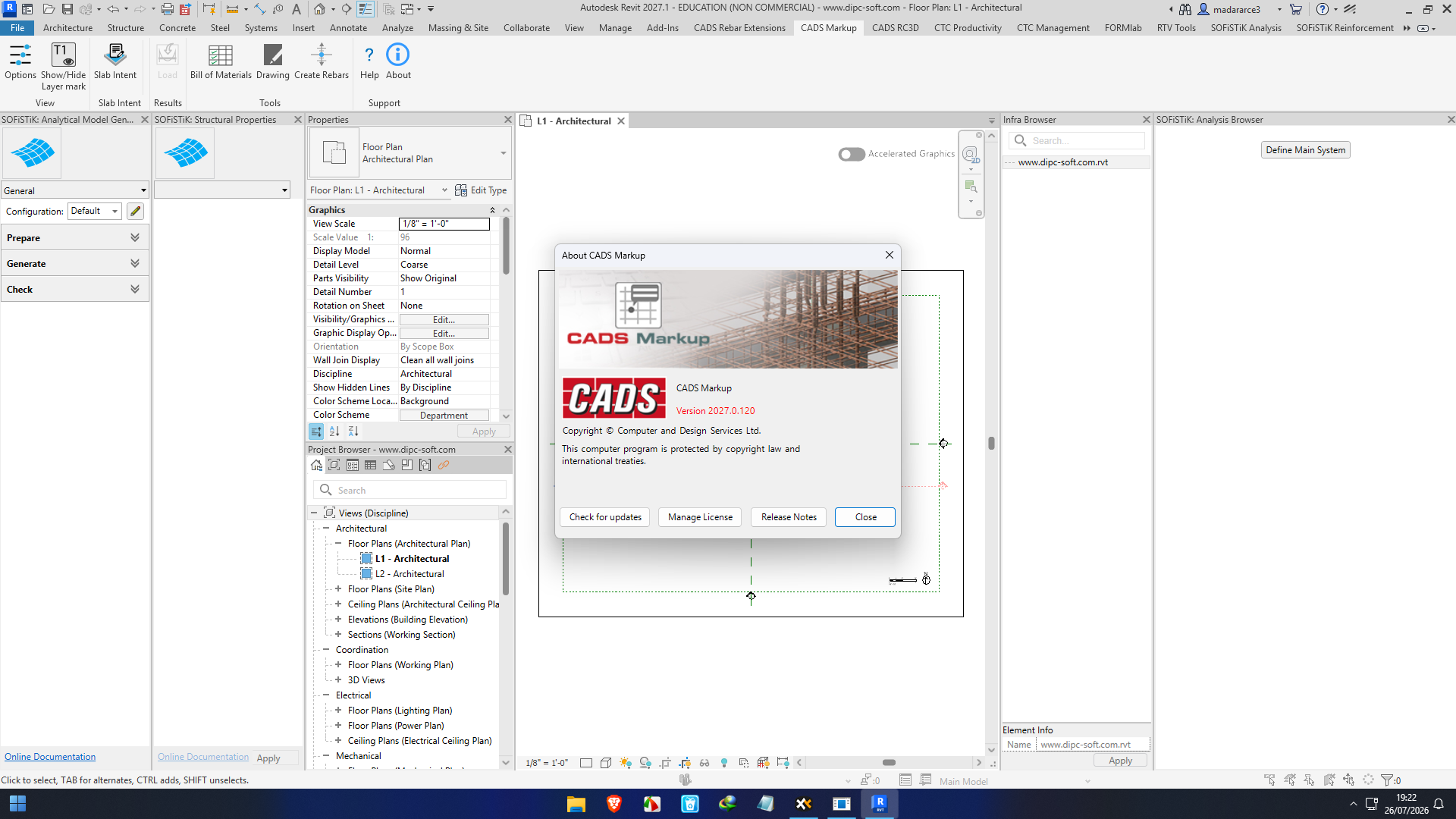The image size is (1456, 819).
Task: Click Project Browser vertical scrollbar thumb
Action: (506, 559)
